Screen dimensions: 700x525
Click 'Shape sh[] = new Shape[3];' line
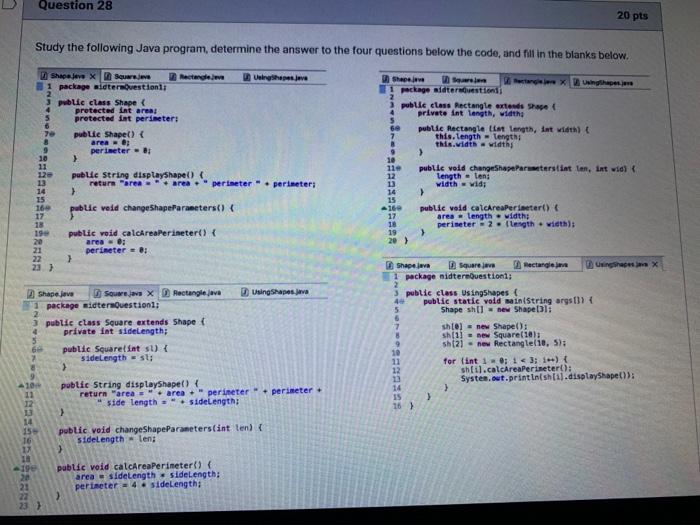(x=496, y=309)
